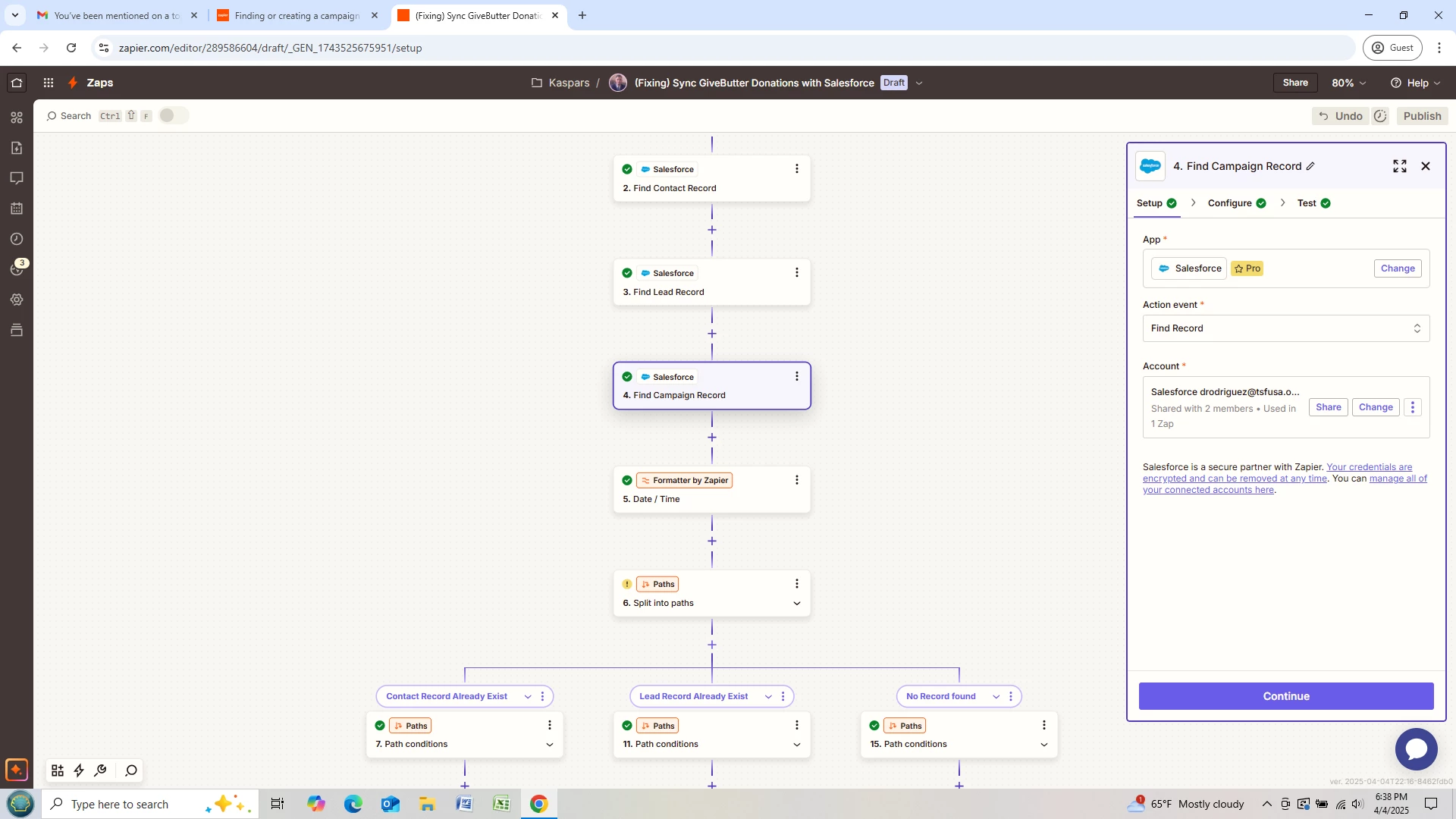Open three-dot menu on Find Campaign Record step
This screenshot has height=819, width=1456.
click(796, 376)
